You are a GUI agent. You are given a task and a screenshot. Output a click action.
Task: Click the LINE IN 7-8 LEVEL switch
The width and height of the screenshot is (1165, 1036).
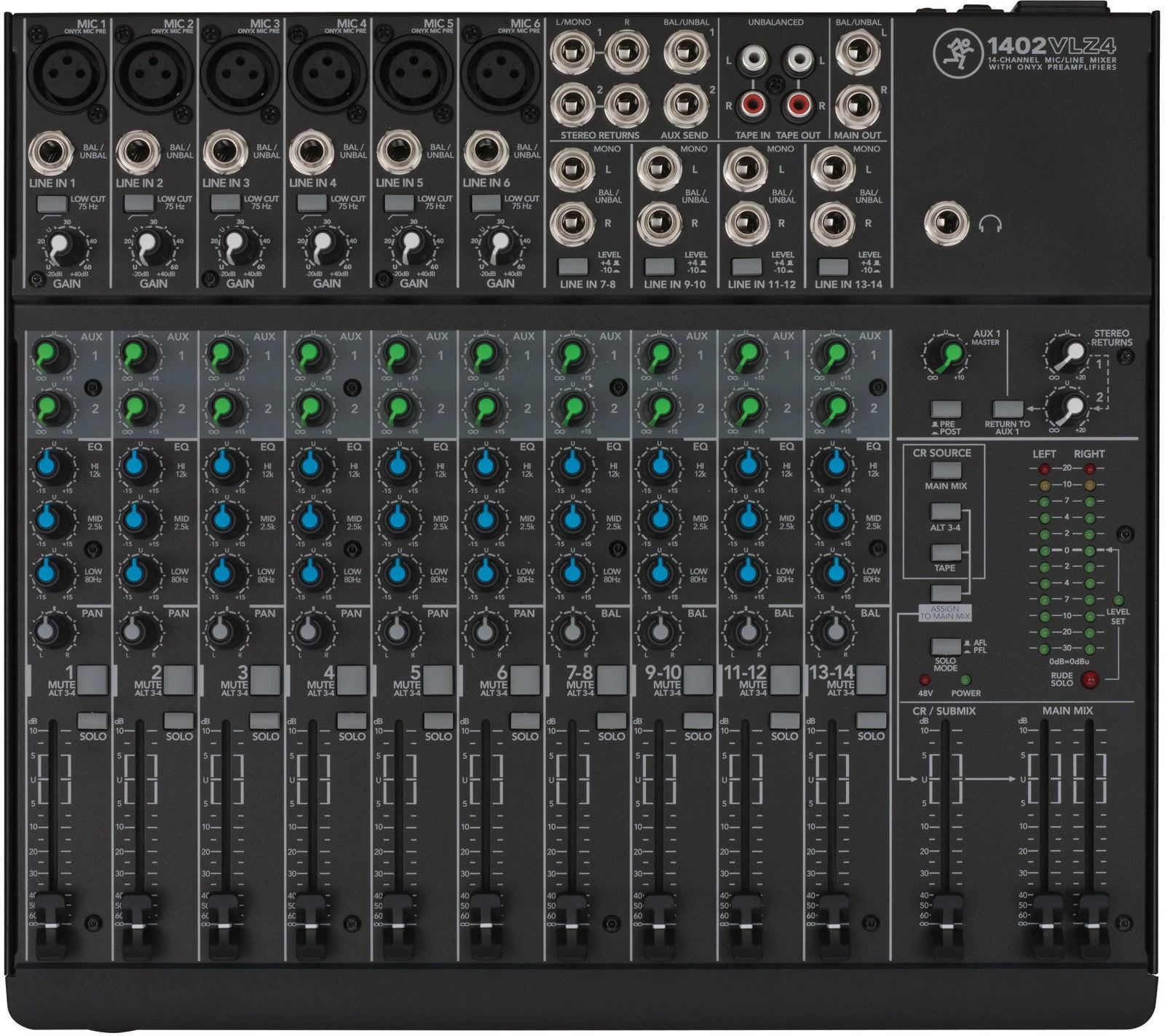click(x=572, y=266)
